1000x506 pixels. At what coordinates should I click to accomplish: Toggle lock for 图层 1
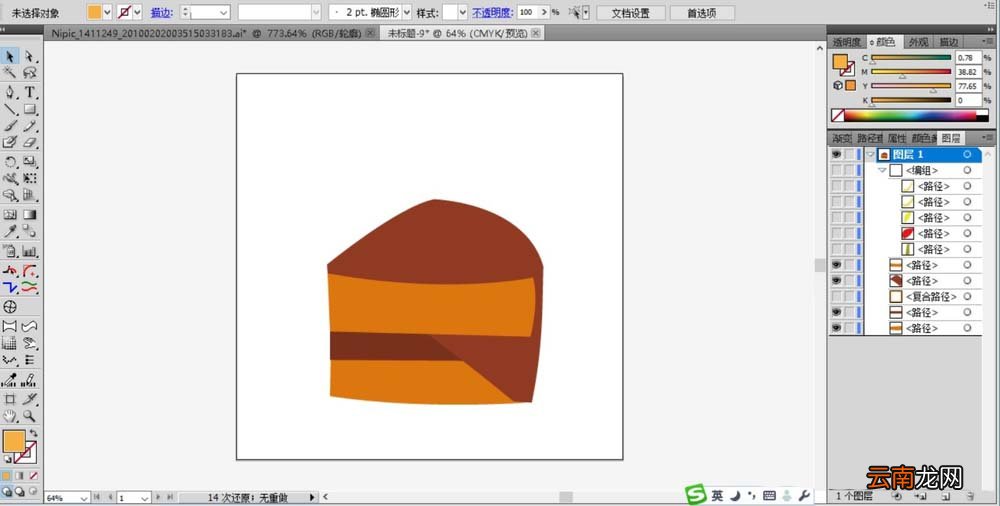click(849, 154)
